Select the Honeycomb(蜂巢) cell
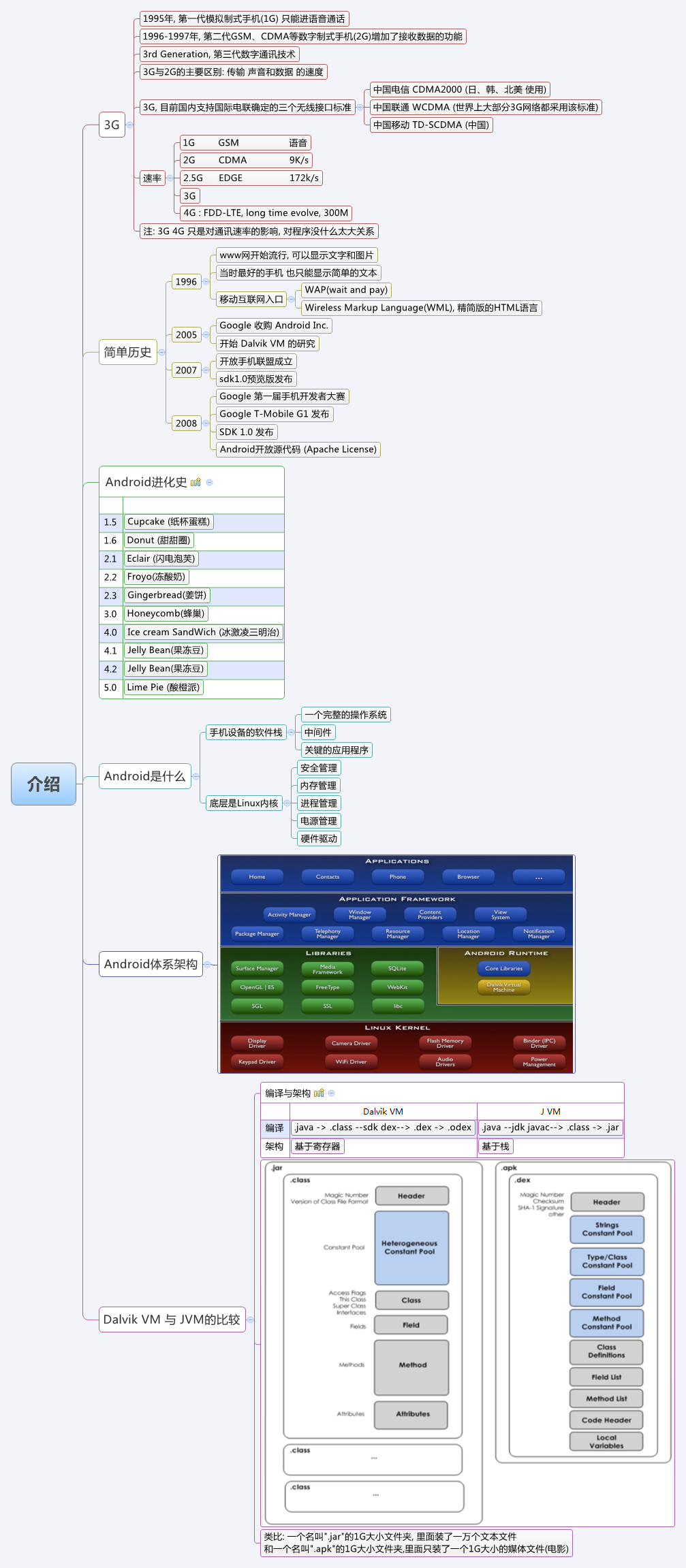 tap(166, 613)
